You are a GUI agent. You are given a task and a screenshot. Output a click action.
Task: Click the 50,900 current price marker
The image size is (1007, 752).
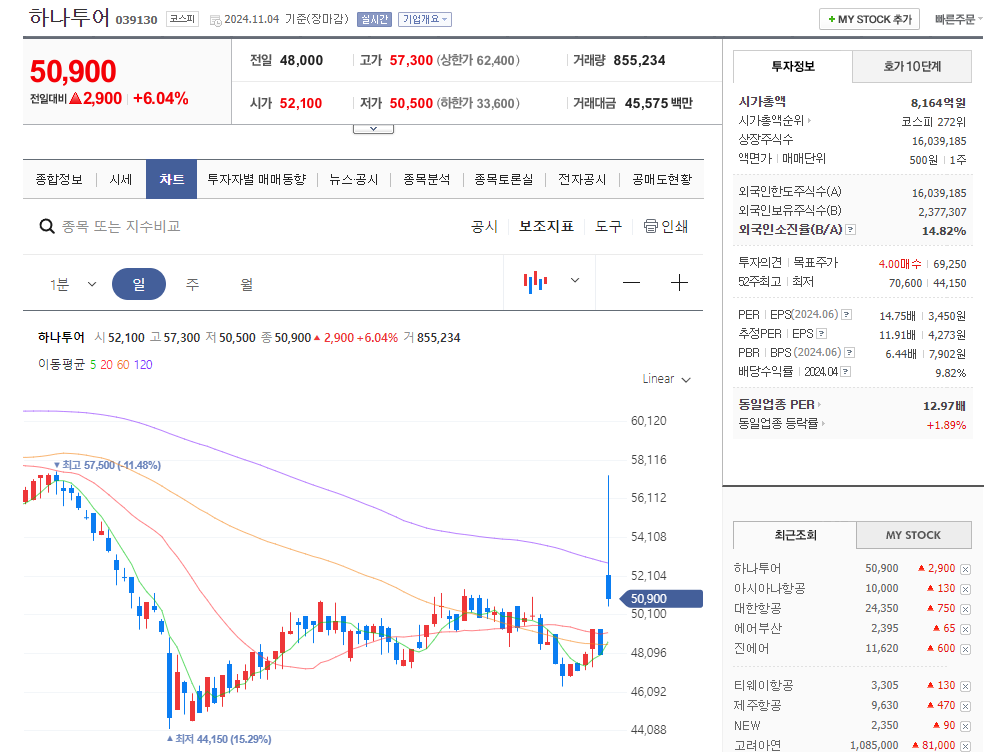tap(661, 599)
